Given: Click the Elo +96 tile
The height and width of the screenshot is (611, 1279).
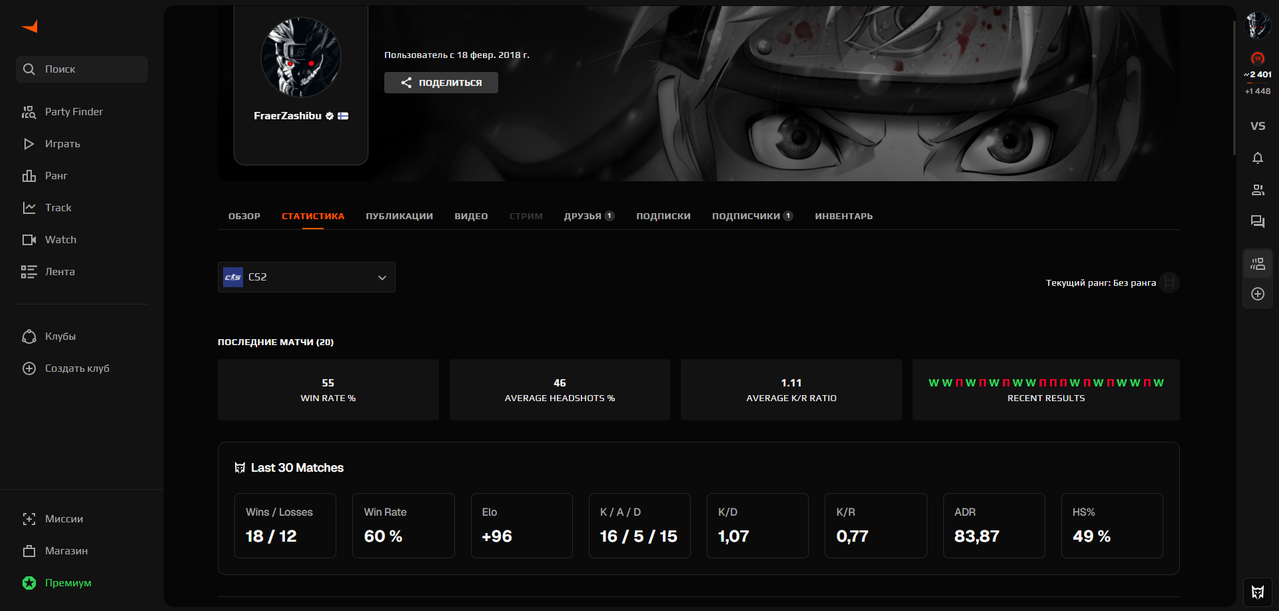Looking at the screenshot, I should pyautogui.click(x=521, y=525).
